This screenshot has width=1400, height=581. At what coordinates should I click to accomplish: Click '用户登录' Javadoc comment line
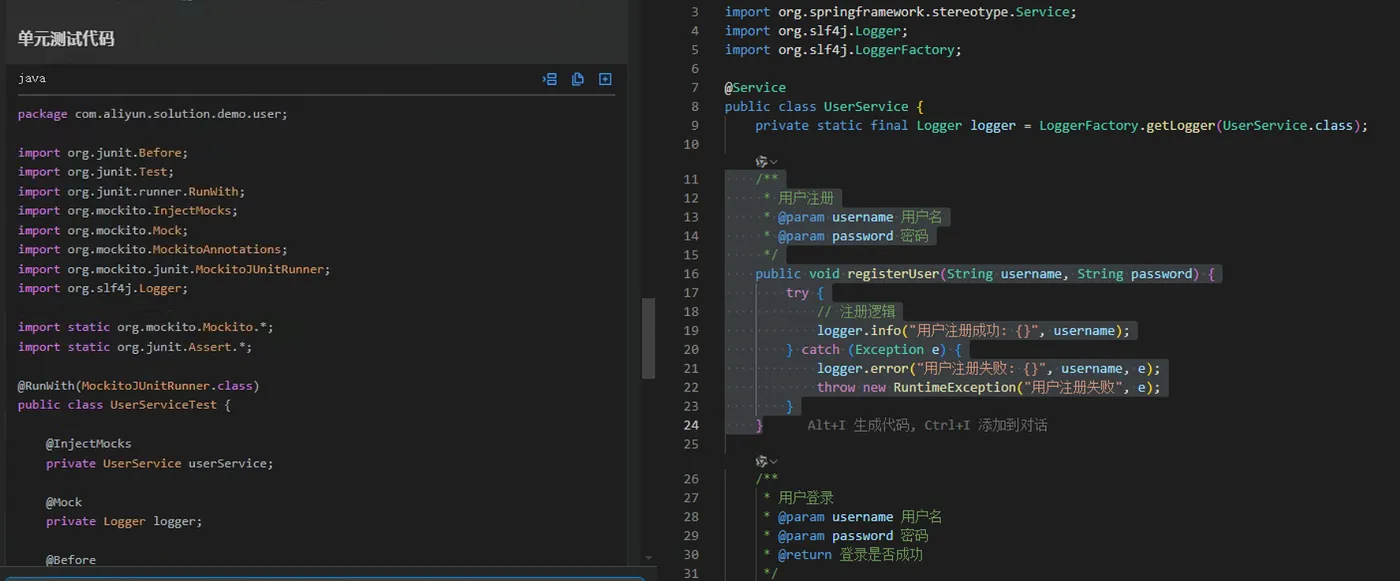click(798, 498)
